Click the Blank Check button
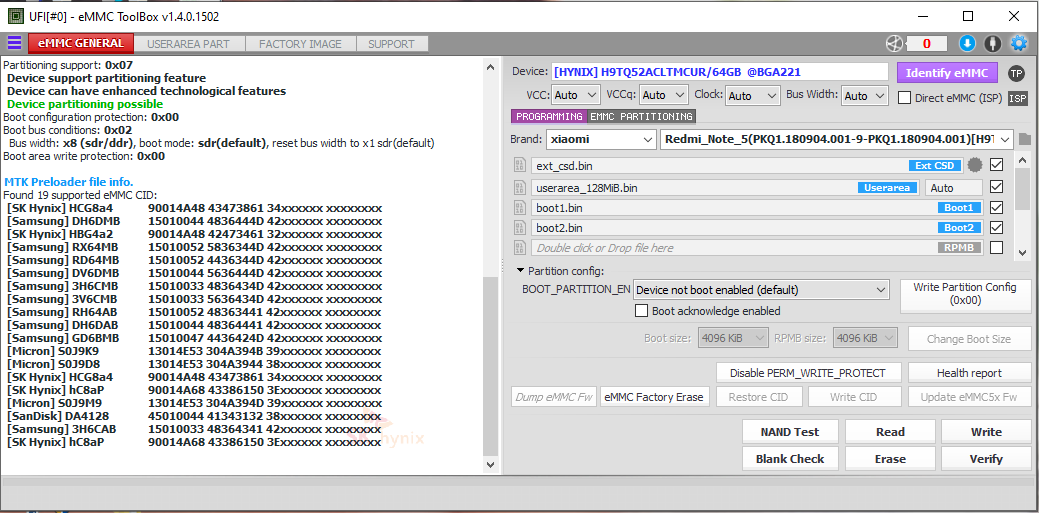 click(x=790, y=459)
